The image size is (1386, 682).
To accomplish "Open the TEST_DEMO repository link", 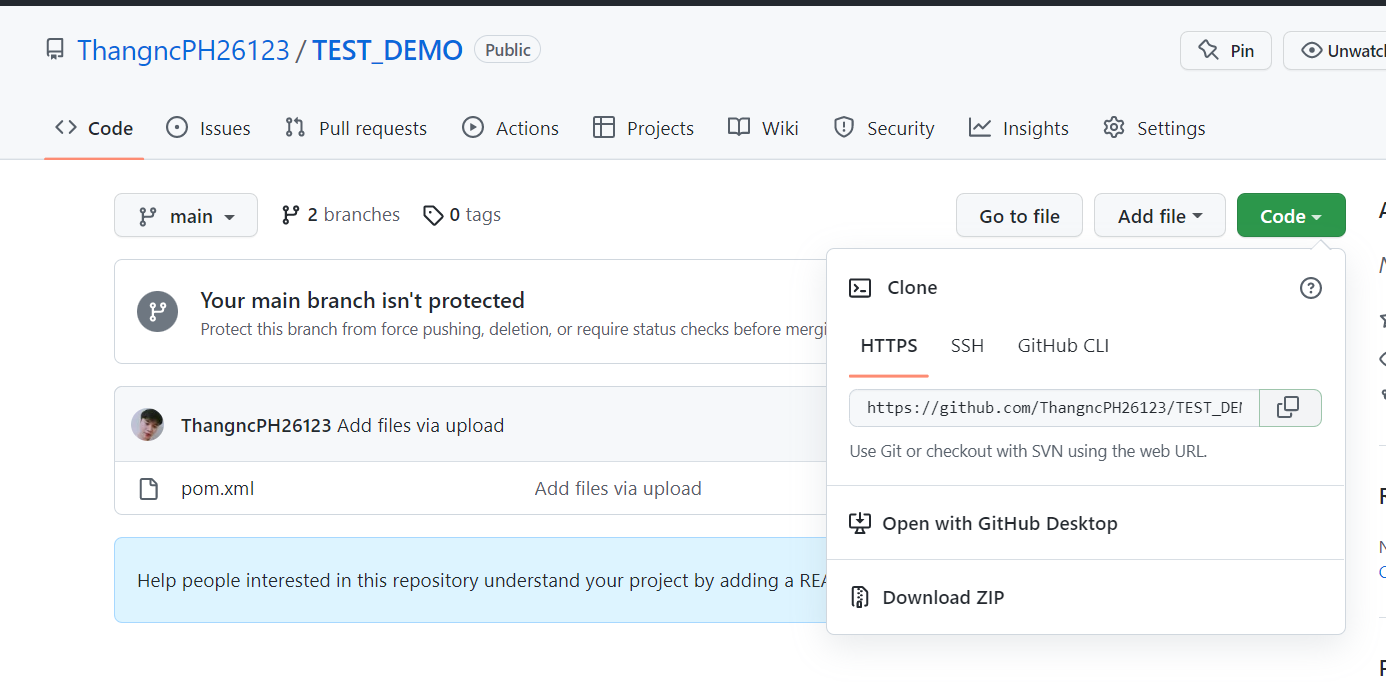I will click(x=388, y=50).
